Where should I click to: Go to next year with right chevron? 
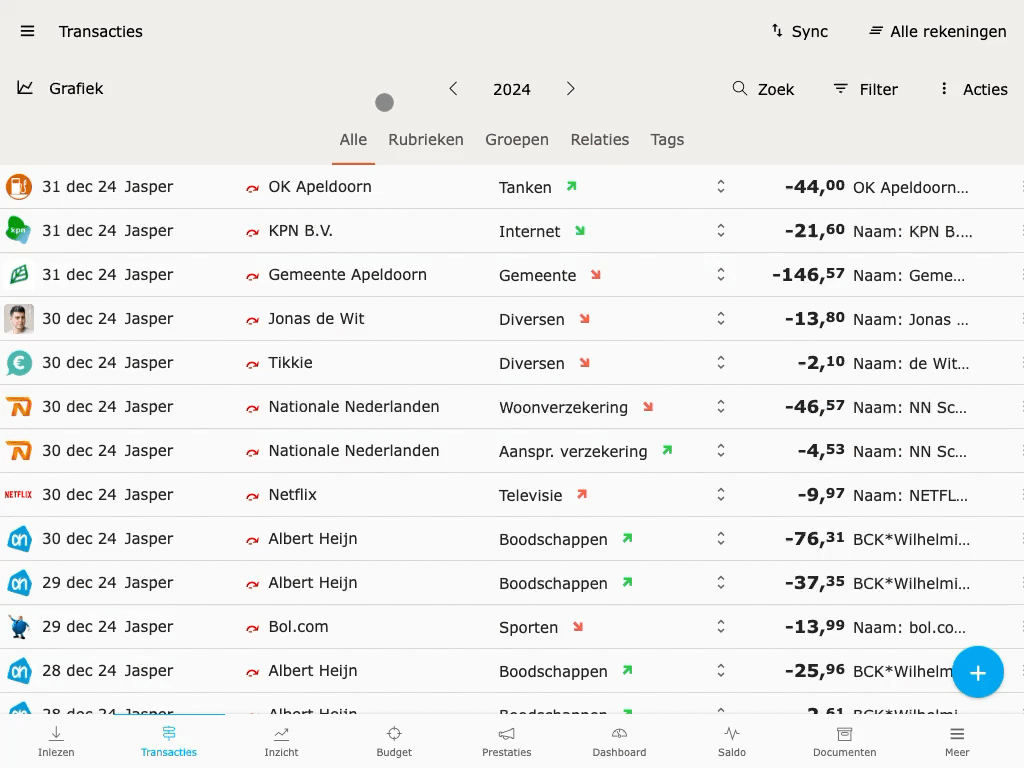pyautogui.click(x=570, y=89)
